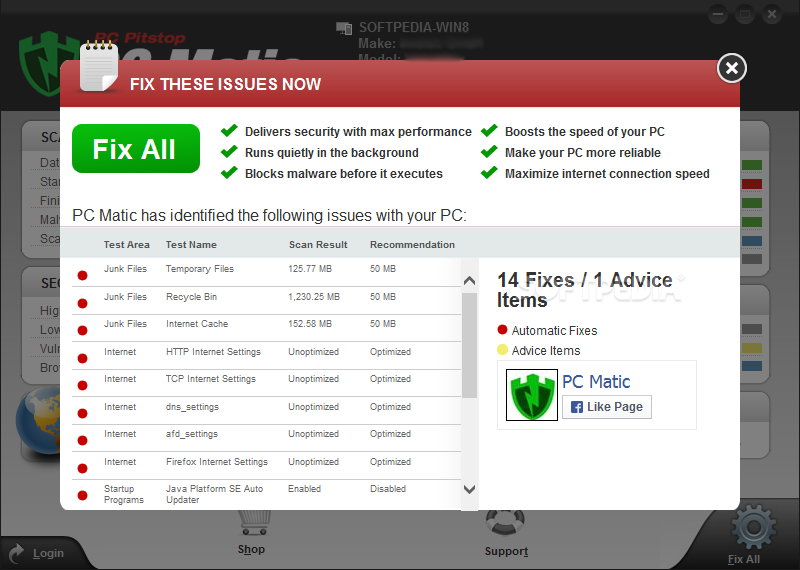
Task: Select the dns_settings row
Action: point(266,410)
